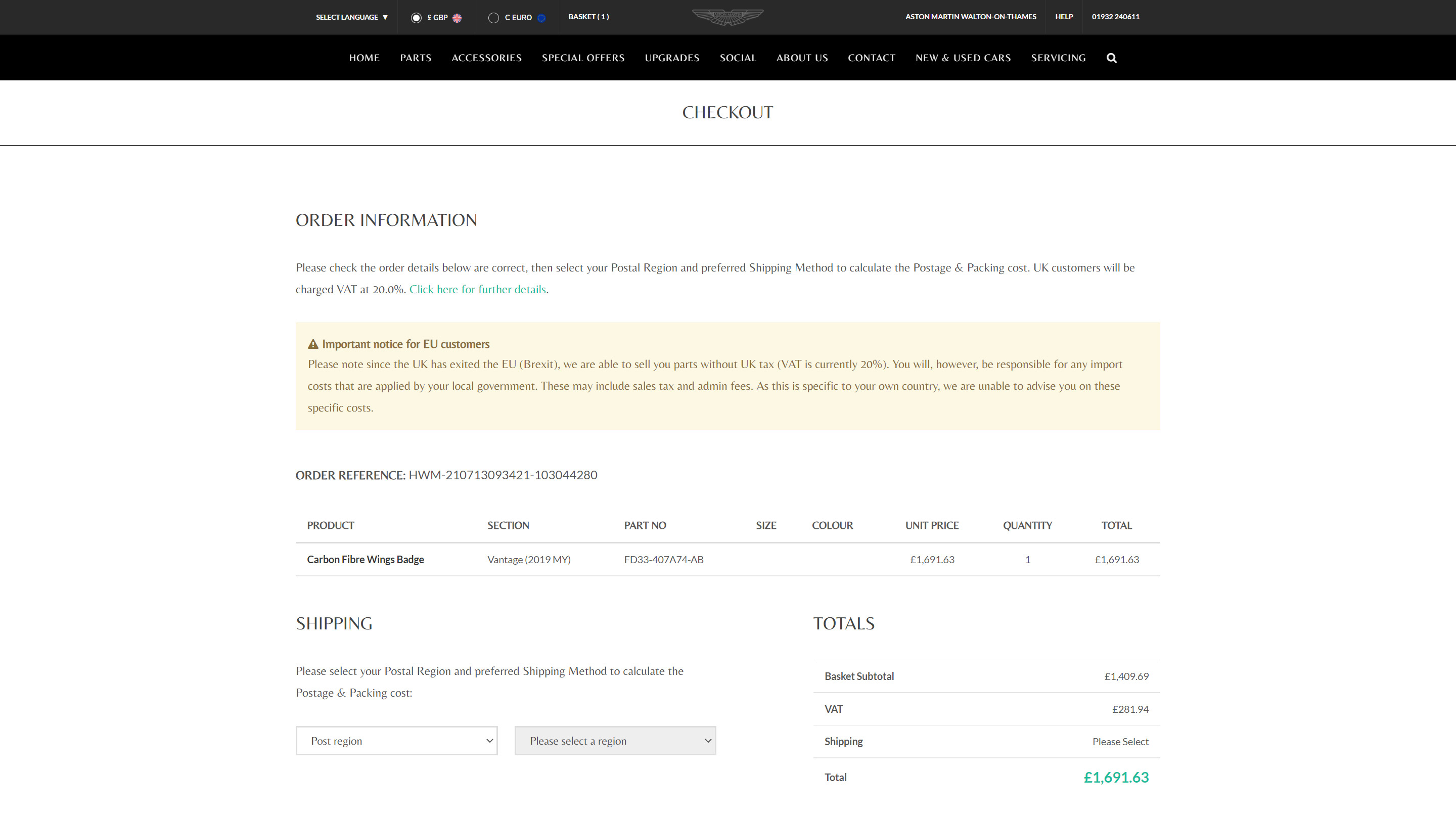Viewport: 1456px width, 819px height.
Task: Click the search magnifier icon
Action: pyautogui.click(x=1111, y=58)
